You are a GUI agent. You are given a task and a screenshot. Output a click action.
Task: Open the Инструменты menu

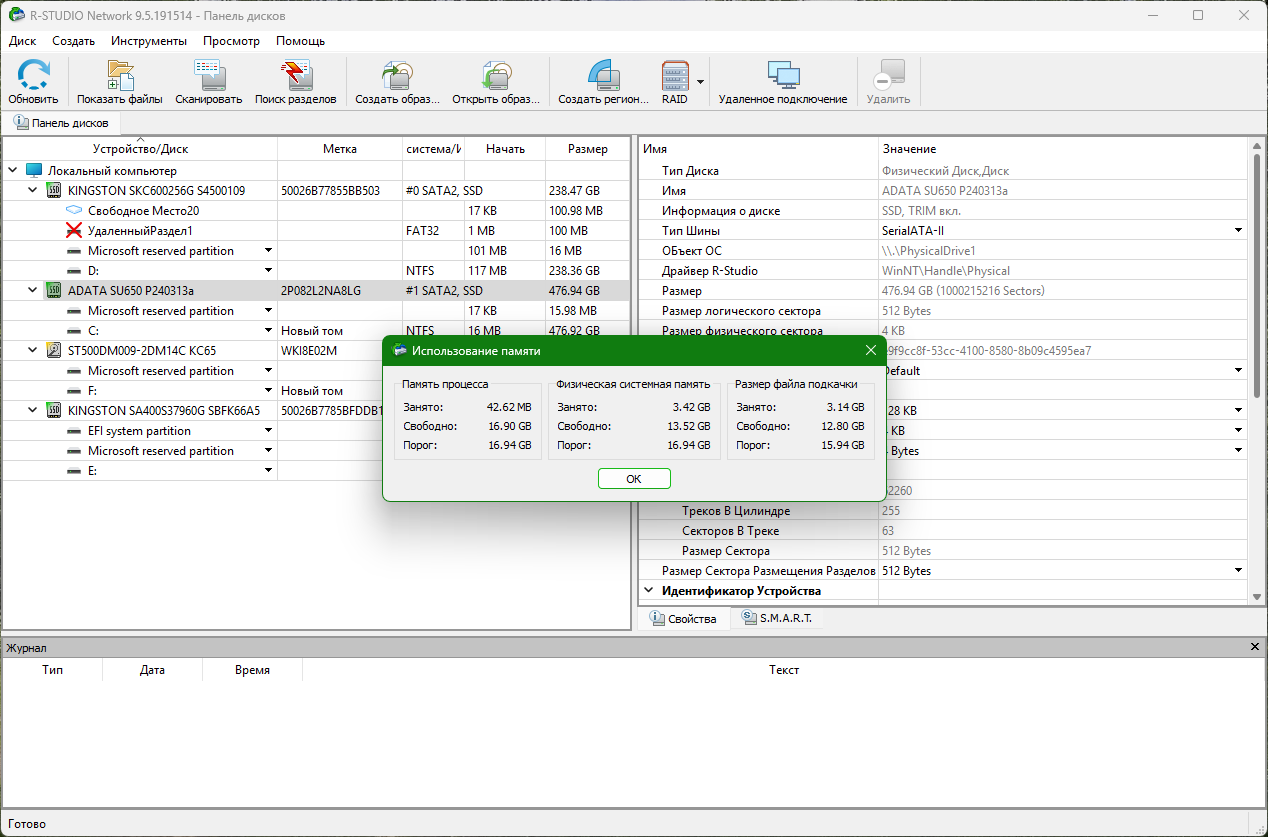(x=148, y=41)
